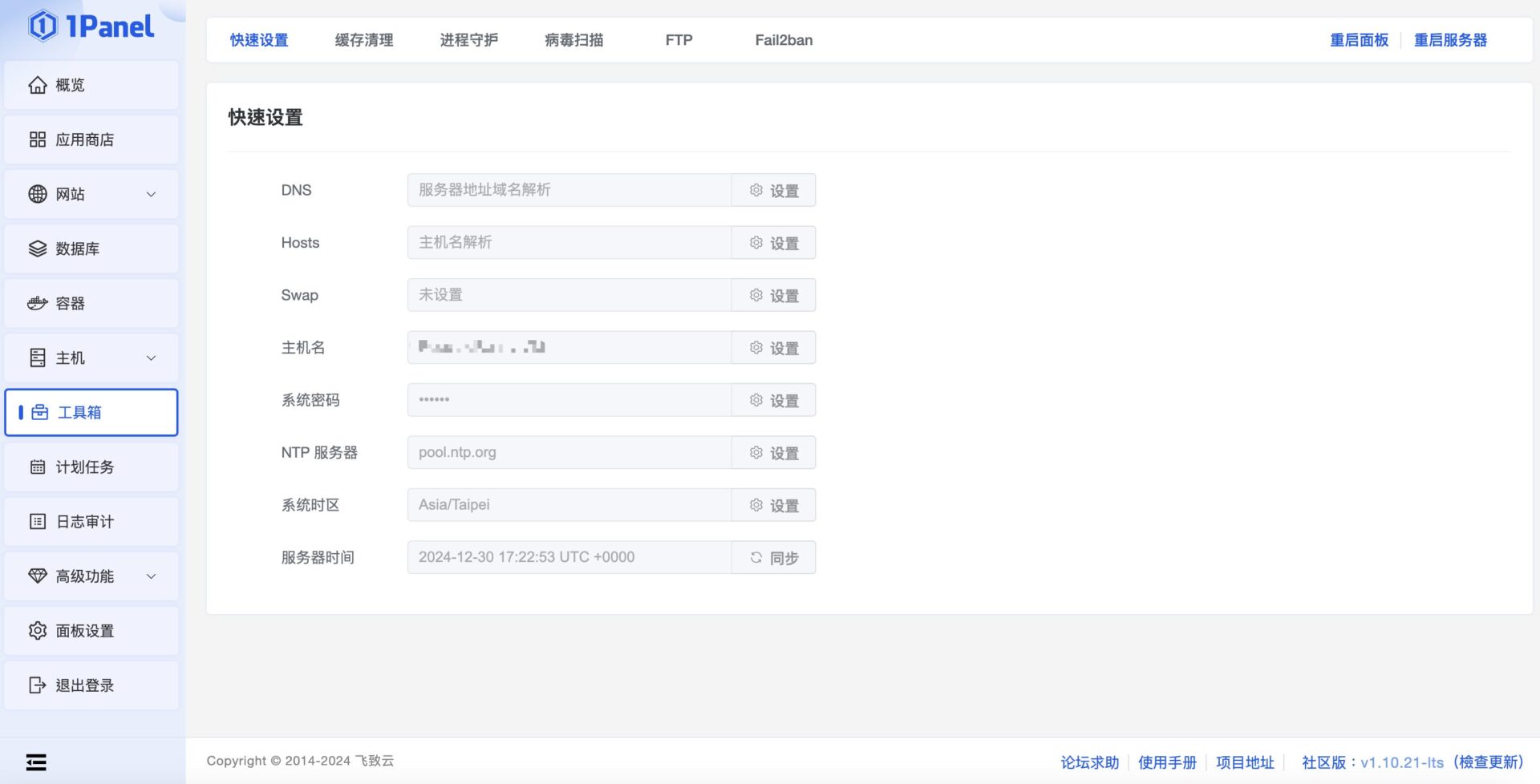
Task: Switch to the 进程守护 tab
Action: (469, 40)
